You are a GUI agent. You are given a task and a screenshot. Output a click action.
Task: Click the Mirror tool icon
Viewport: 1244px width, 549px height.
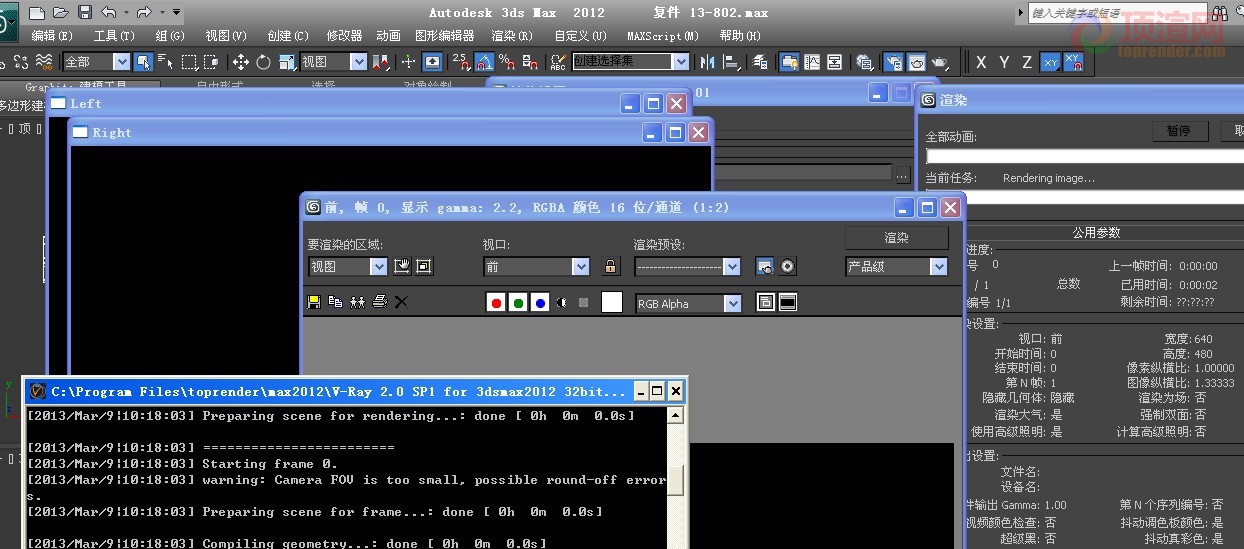click(708, 61)
